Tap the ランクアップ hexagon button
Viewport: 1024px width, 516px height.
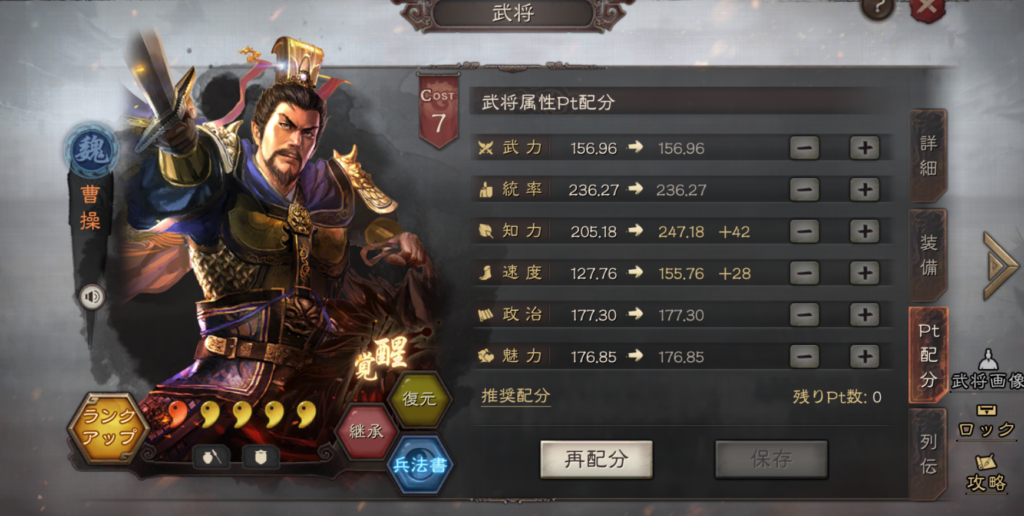(x=109, y=427)
